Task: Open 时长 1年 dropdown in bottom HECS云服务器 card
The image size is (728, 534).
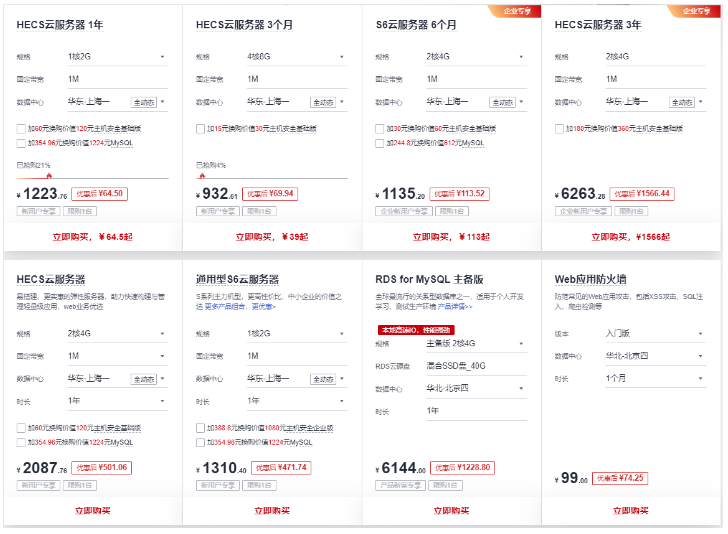Action: coord(118,401)
